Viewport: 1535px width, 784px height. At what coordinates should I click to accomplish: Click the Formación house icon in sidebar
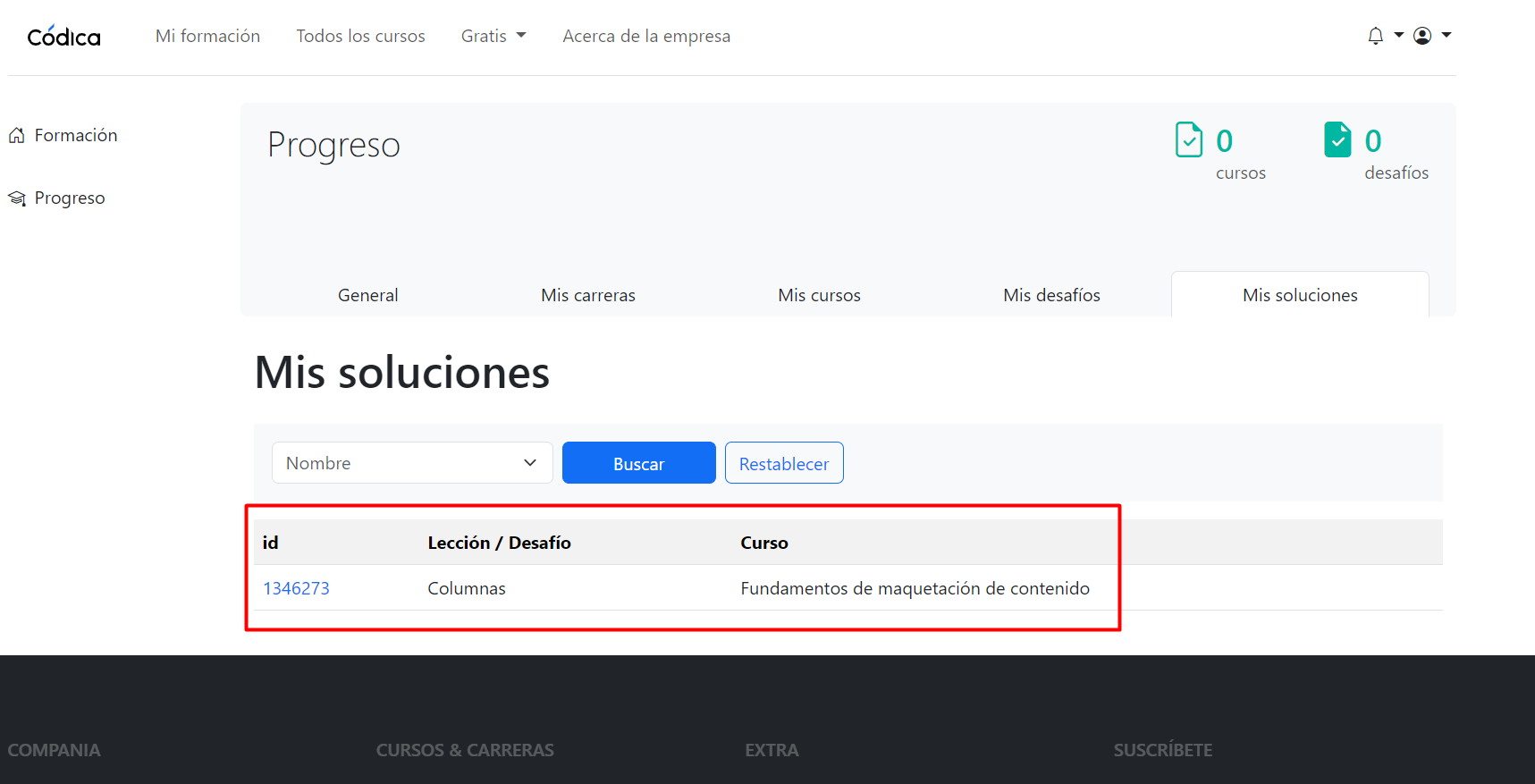point(17,136)
